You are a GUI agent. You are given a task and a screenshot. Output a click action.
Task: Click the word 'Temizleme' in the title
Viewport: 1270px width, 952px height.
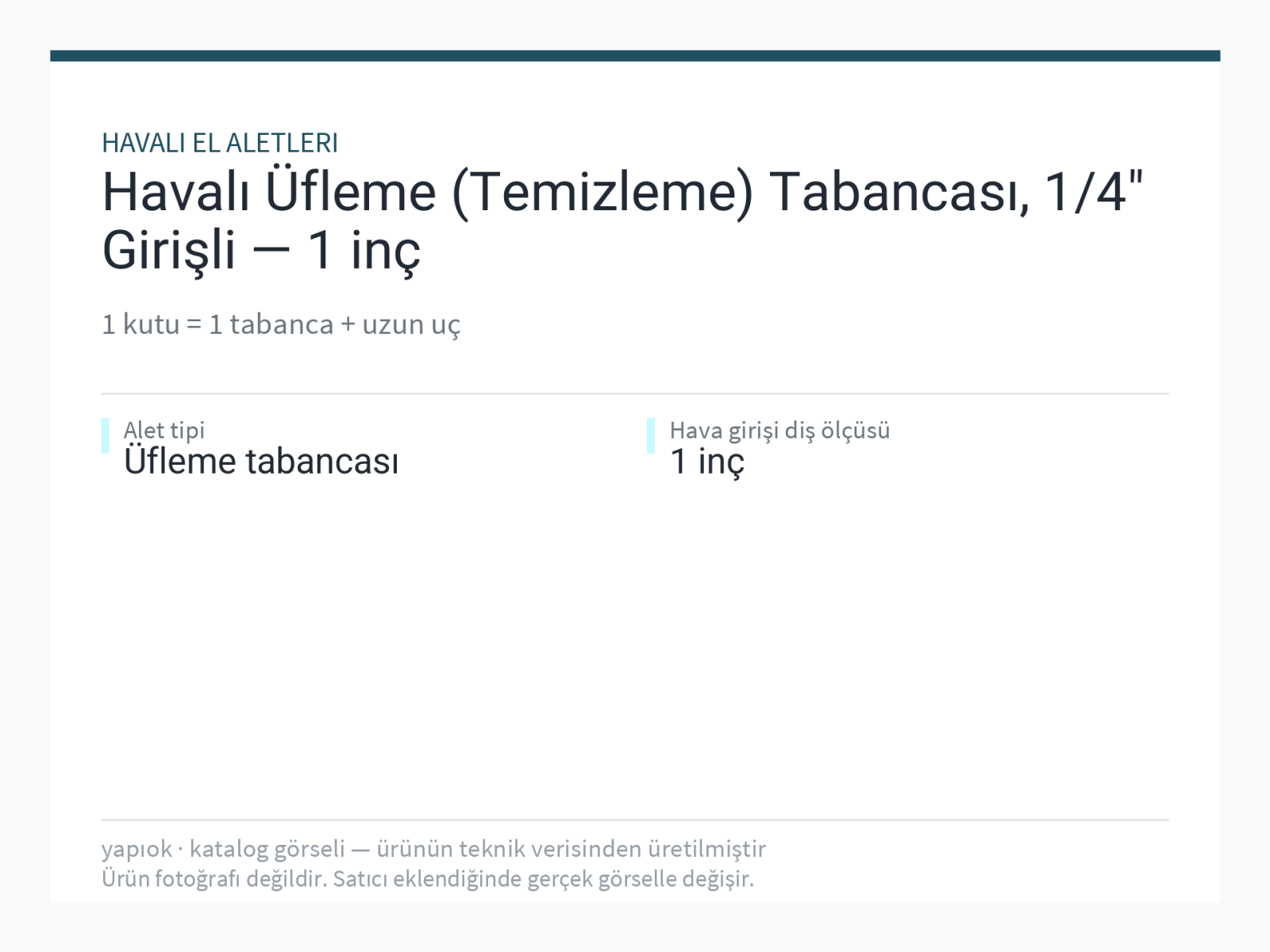pyautogui.click(x=602, y=193)
